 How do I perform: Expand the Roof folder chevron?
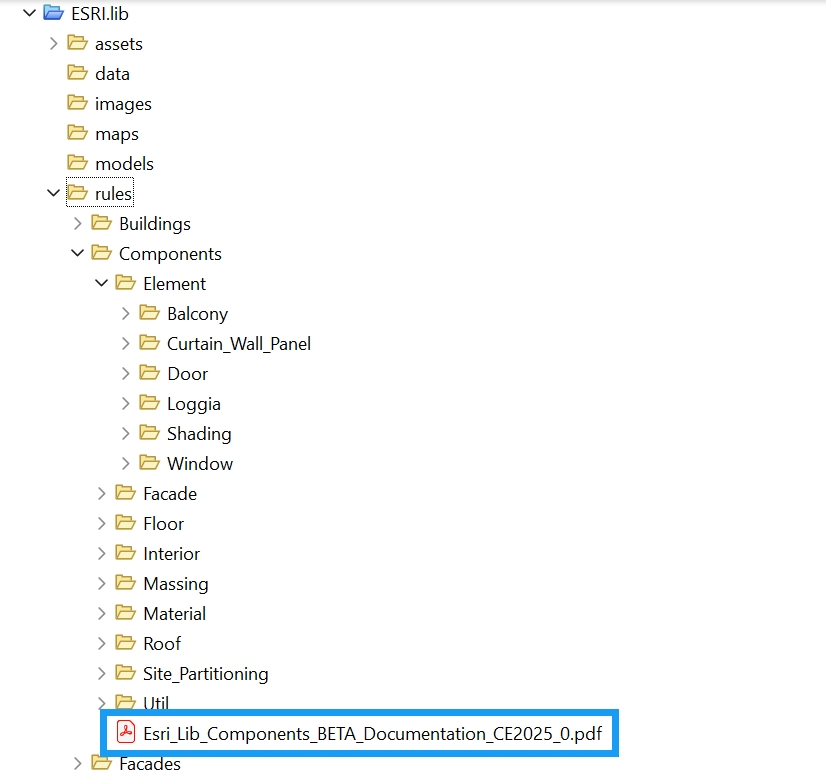(x=102, y=643)
